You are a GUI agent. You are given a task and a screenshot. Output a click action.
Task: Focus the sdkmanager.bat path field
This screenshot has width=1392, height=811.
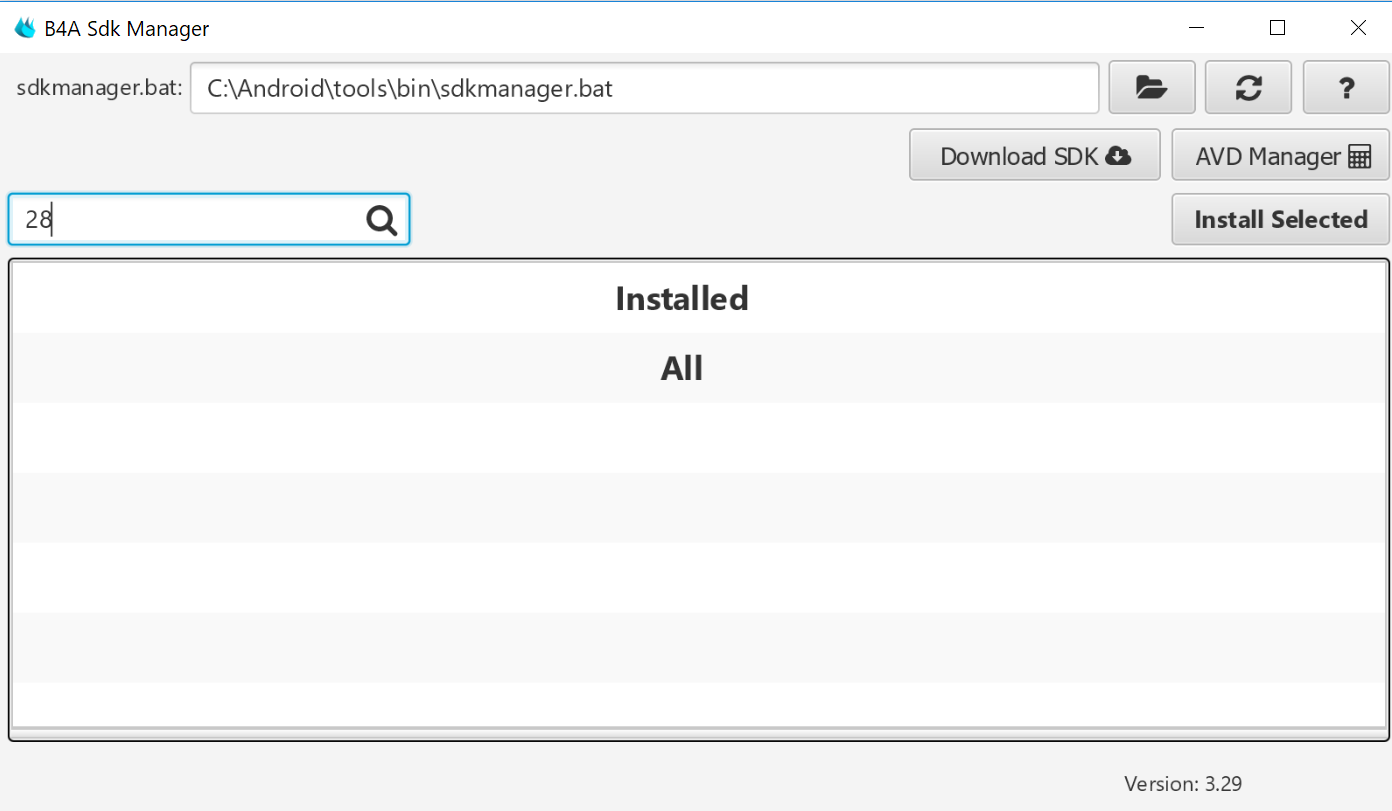point(645,88)
